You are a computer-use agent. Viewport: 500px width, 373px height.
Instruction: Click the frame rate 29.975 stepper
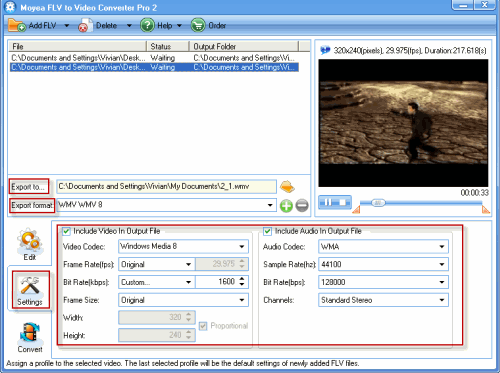pos(242,264)
